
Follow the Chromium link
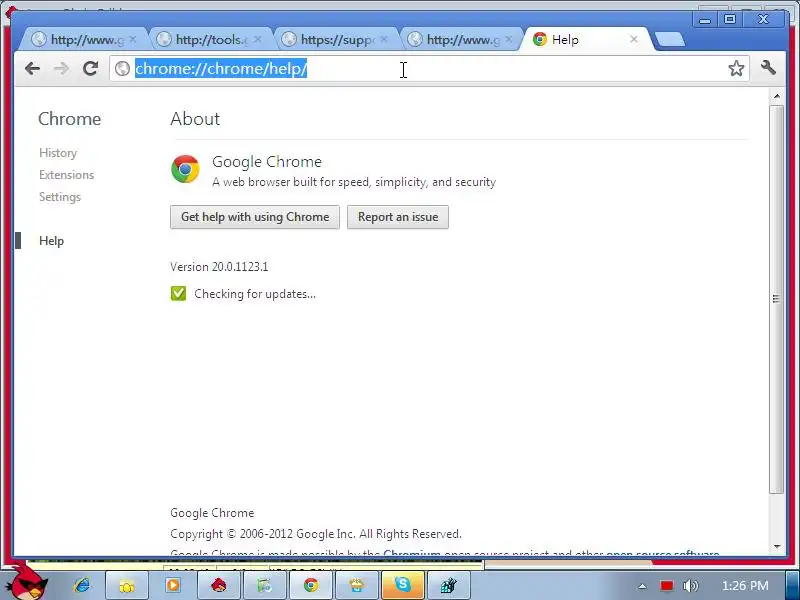412,553
